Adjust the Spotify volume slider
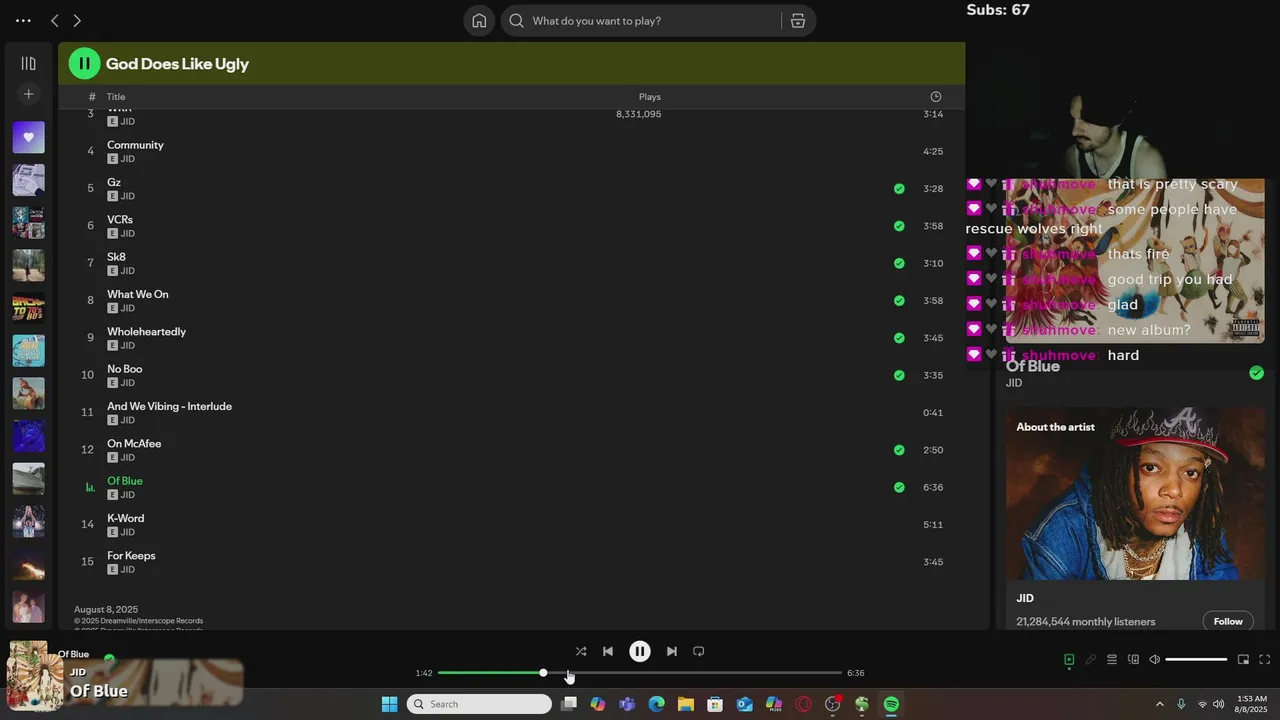 1196,659
